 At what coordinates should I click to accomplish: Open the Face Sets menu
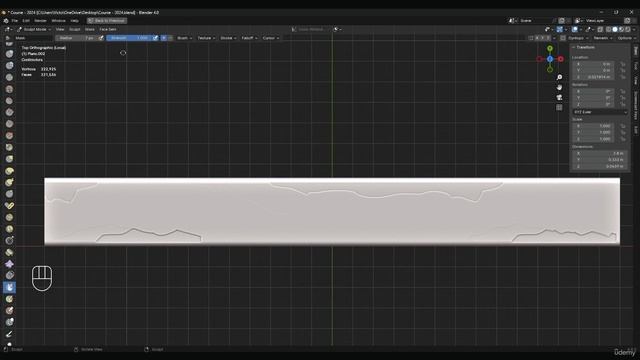coord(108,29)
